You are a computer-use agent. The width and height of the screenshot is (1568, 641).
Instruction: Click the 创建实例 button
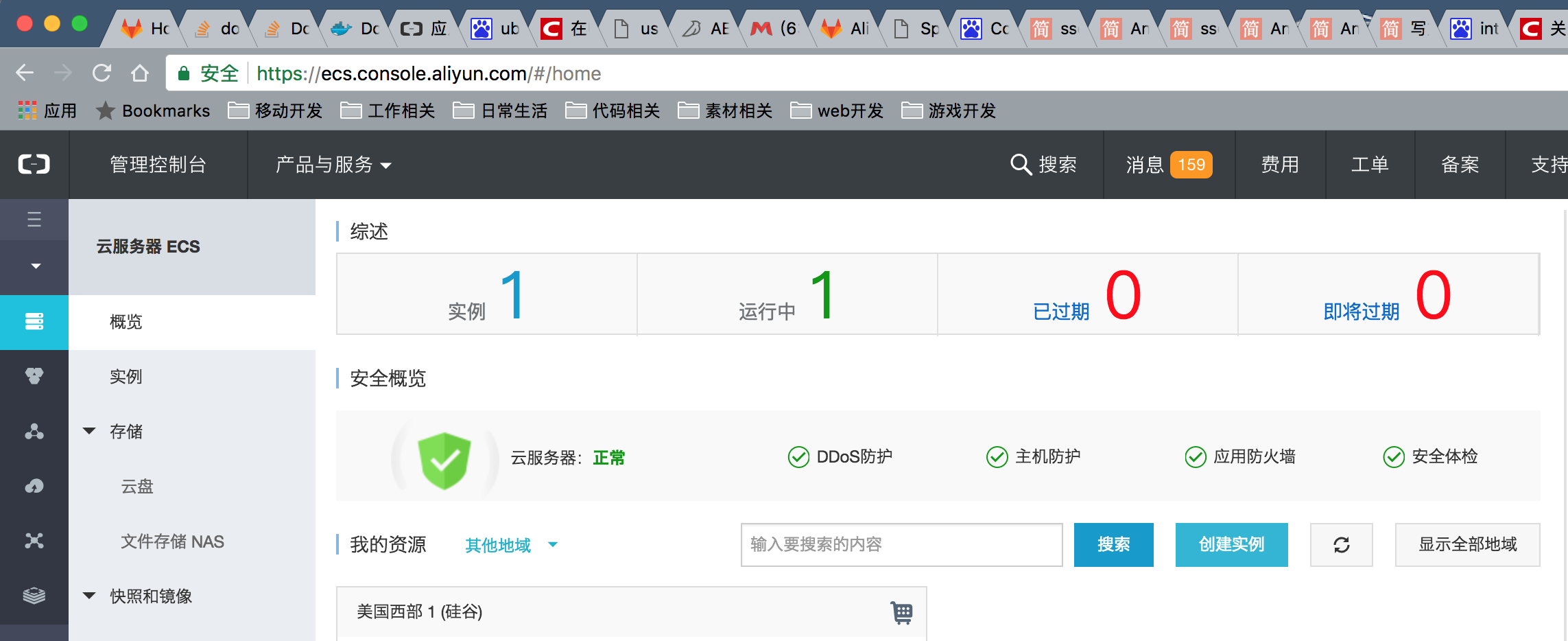coord(1232,545)
